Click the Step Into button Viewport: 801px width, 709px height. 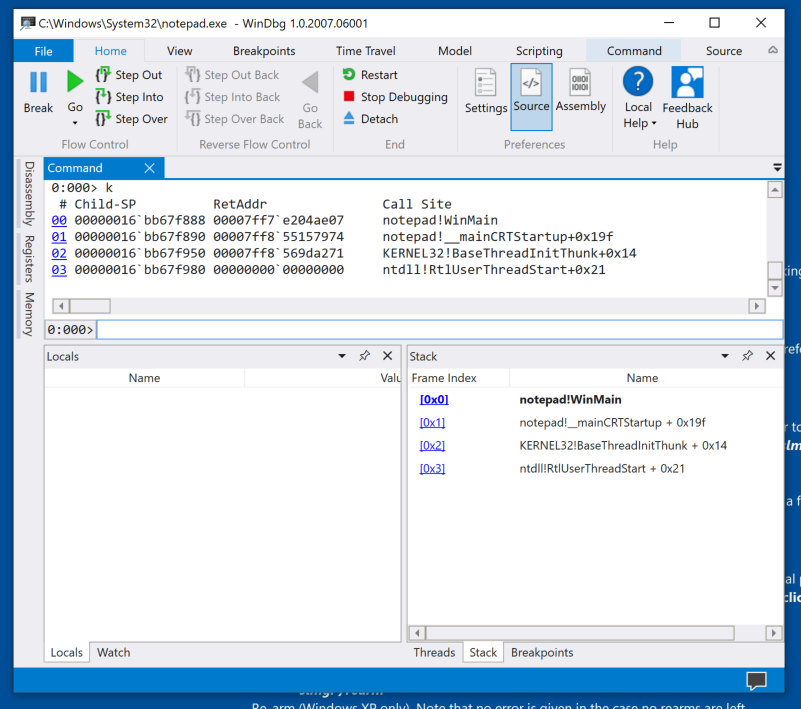(129, 97)
